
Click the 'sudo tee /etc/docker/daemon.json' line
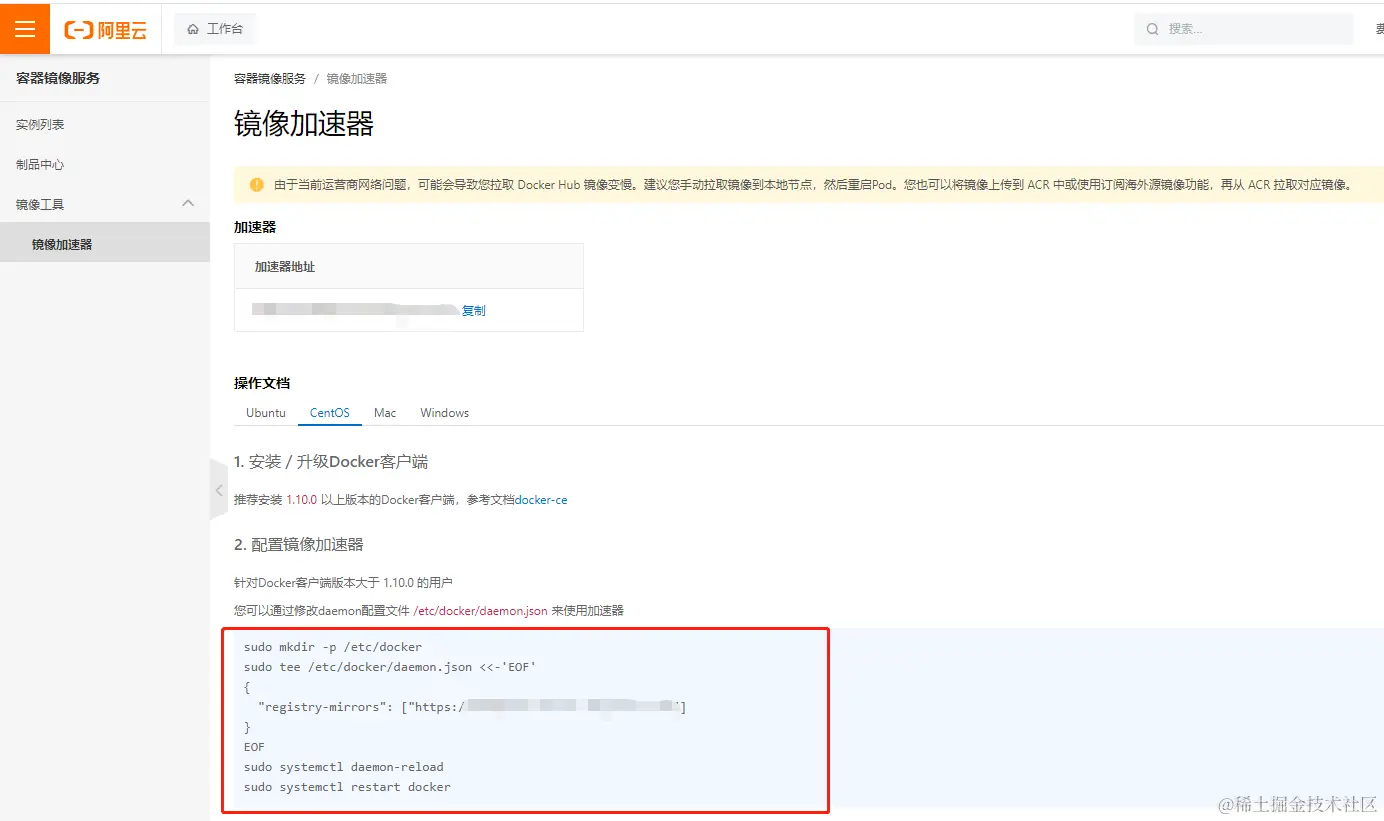[x=390, y=667]
